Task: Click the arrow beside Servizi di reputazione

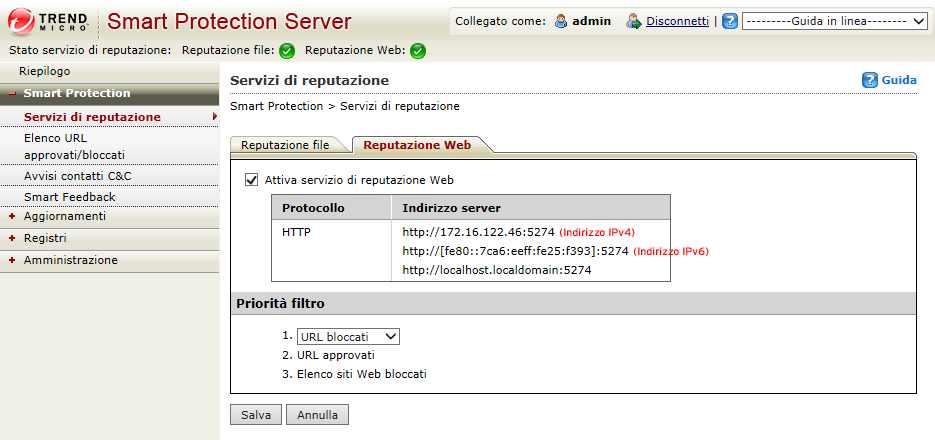Action: click(214, 117)
